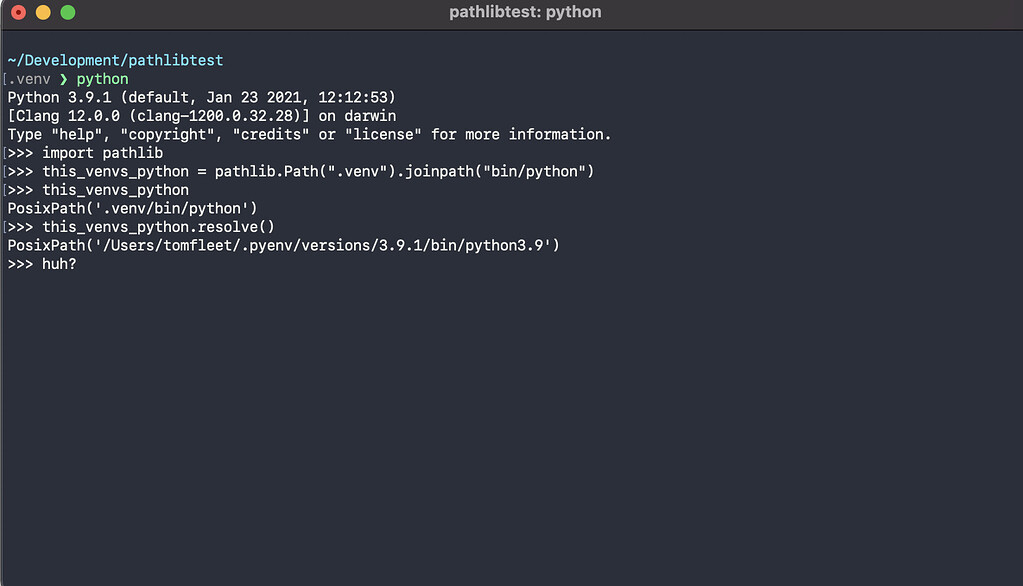Click the PosixPath('.venv/bin/python') output

(132, 208)
